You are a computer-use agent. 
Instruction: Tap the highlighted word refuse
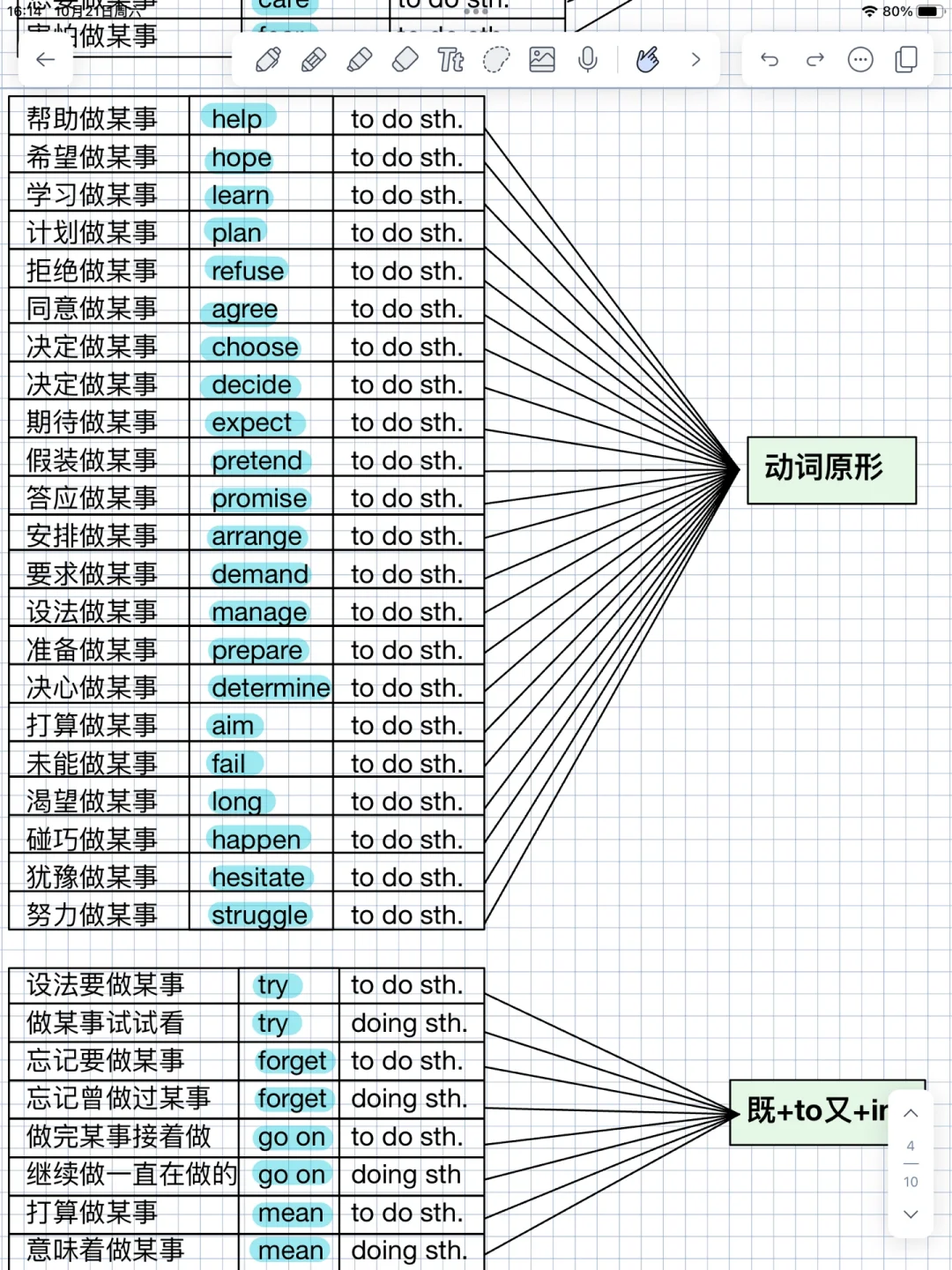coord(248,271)
